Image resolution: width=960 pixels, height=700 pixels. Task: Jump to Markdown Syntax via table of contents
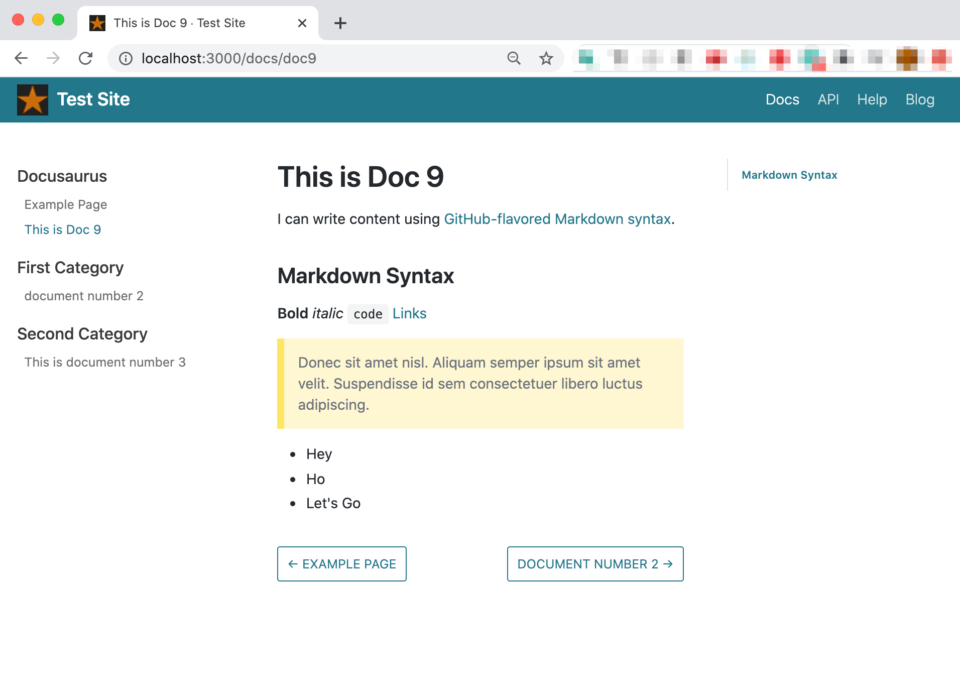click(x=788, y=175)
